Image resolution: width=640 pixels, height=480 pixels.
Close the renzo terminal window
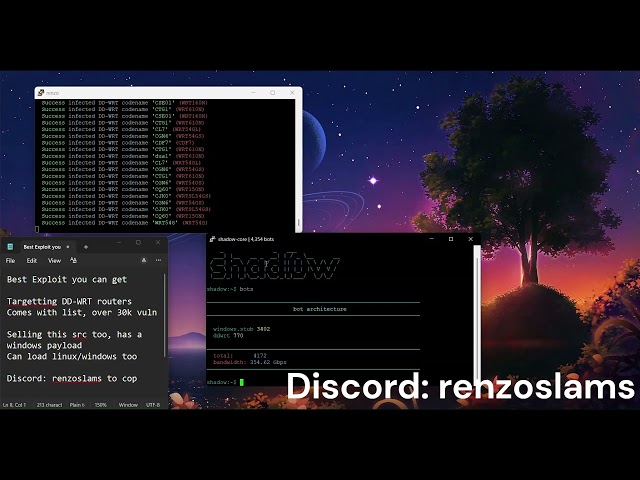[292, 93]
